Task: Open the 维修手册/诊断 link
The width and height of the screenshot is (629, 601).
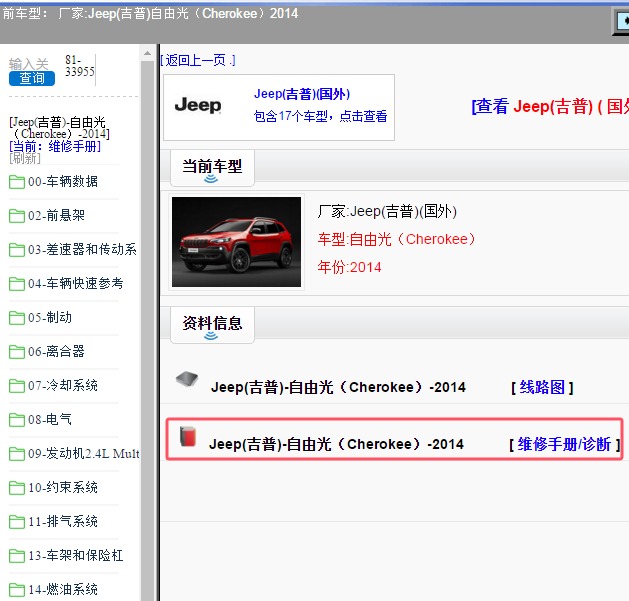Action: point(565,445)
